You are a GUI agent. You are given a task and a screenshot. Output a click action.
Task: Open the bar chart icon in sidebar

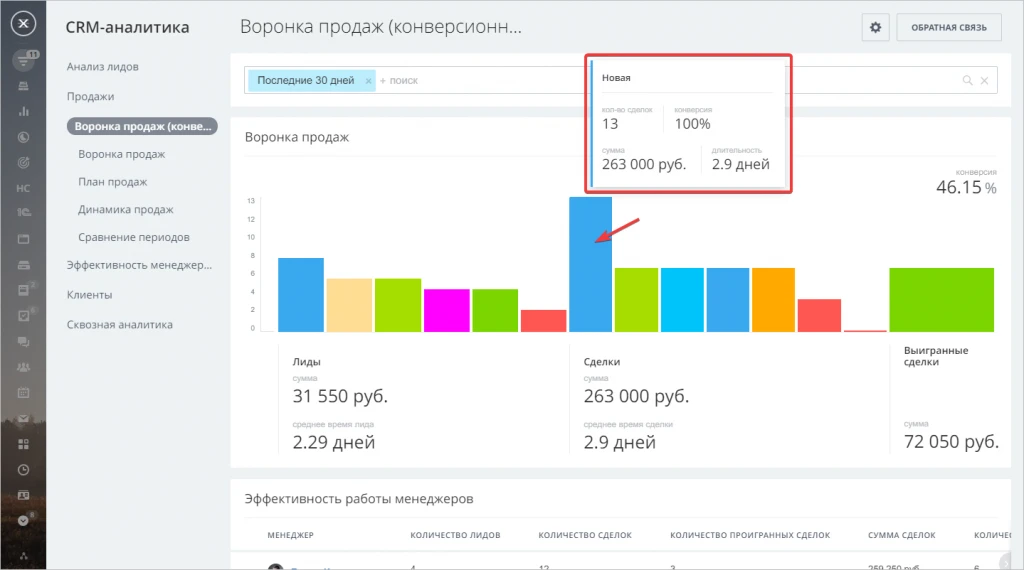click(x=23, y=111)
